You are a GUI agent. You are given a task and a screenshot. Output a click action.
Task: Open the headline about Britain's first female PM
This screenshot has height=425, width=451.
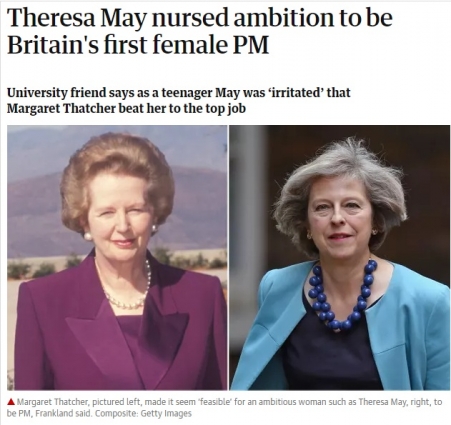tap(199, 32)
